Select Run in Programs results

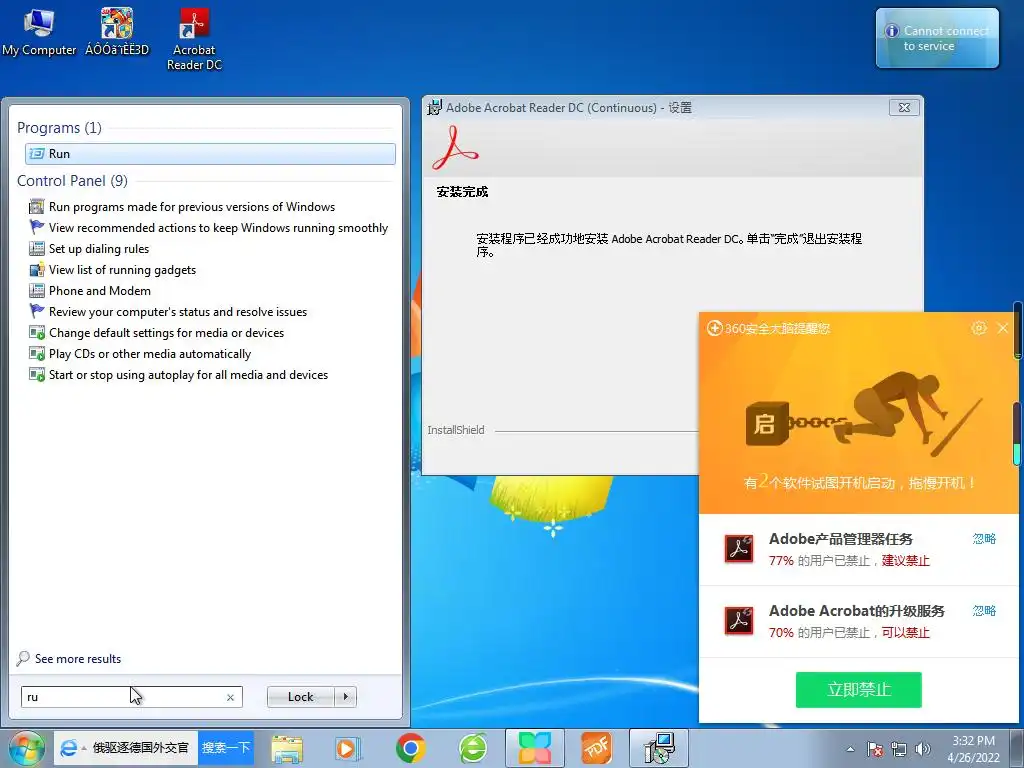click(210, 153)
